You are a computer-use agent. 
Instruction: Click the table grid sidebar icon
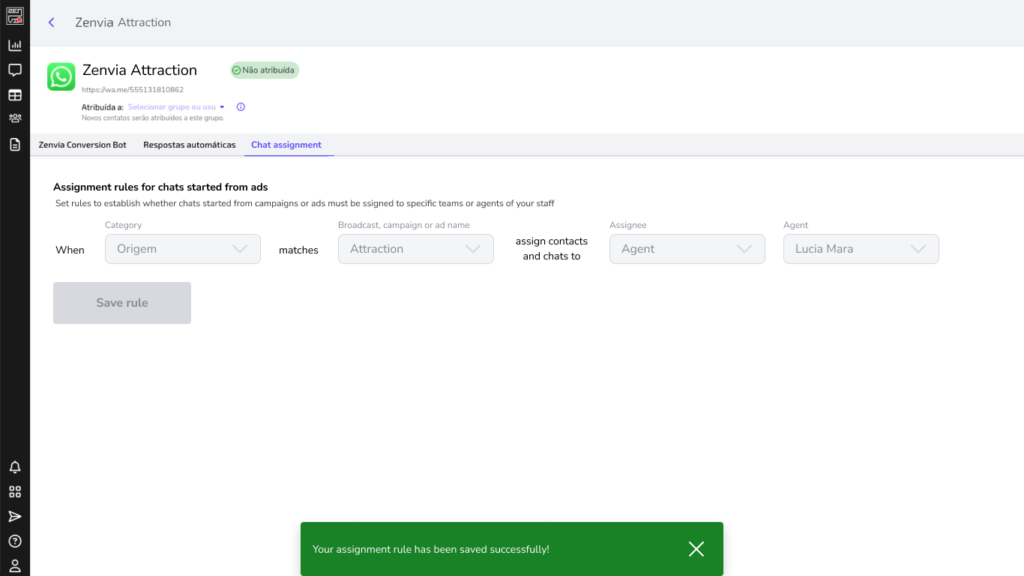tap(15, 95)
